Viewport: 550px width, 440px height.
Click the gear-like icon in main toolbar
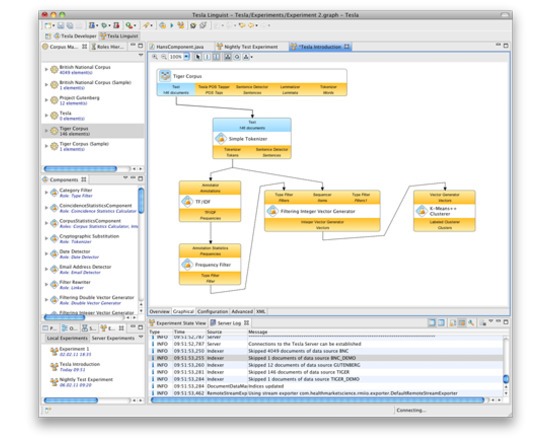click(193, 25)
